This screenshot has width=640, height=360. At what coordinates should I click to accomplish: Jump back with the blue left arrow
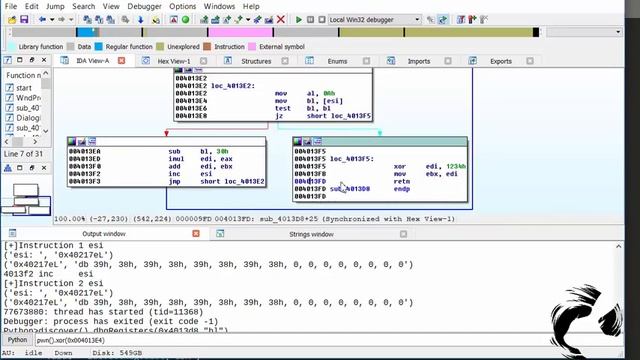[42, 19]
